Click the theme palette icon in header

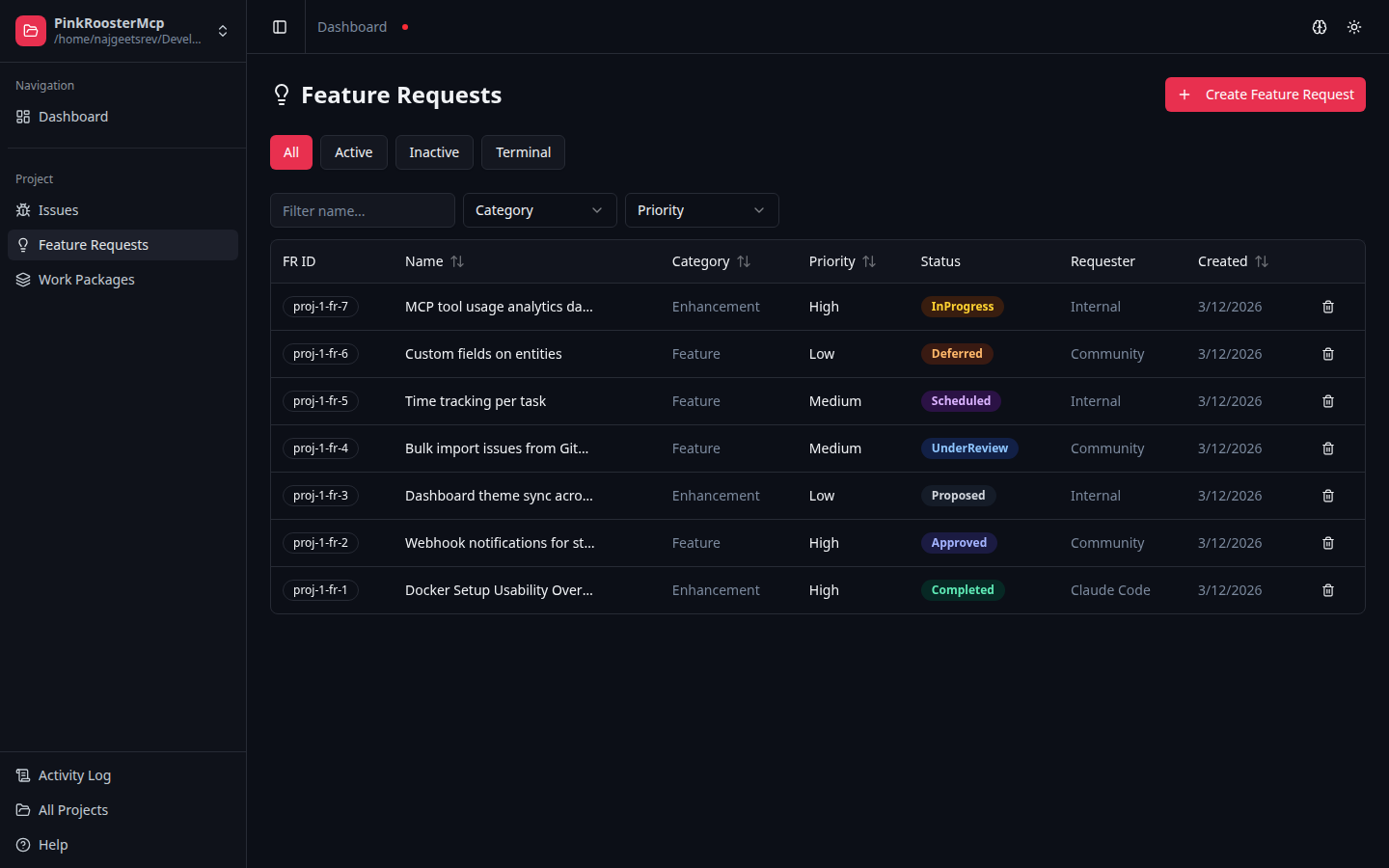(x=1320, y=27)
